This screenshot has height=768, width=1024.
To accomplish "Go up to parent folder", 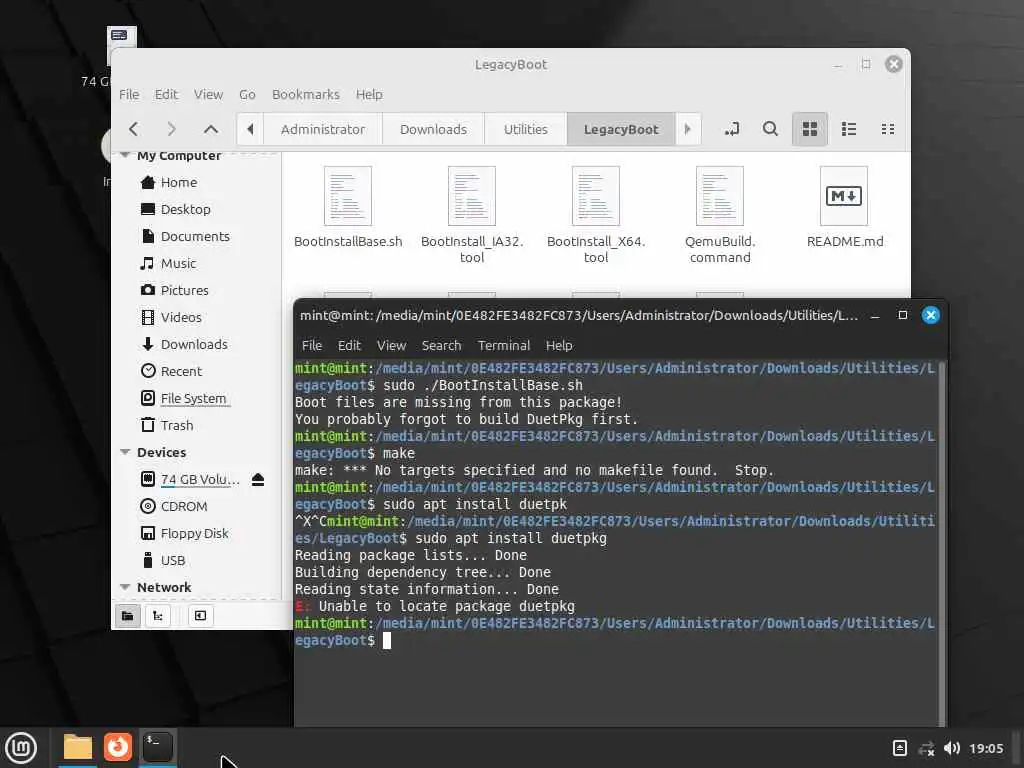I will [210, 129].
